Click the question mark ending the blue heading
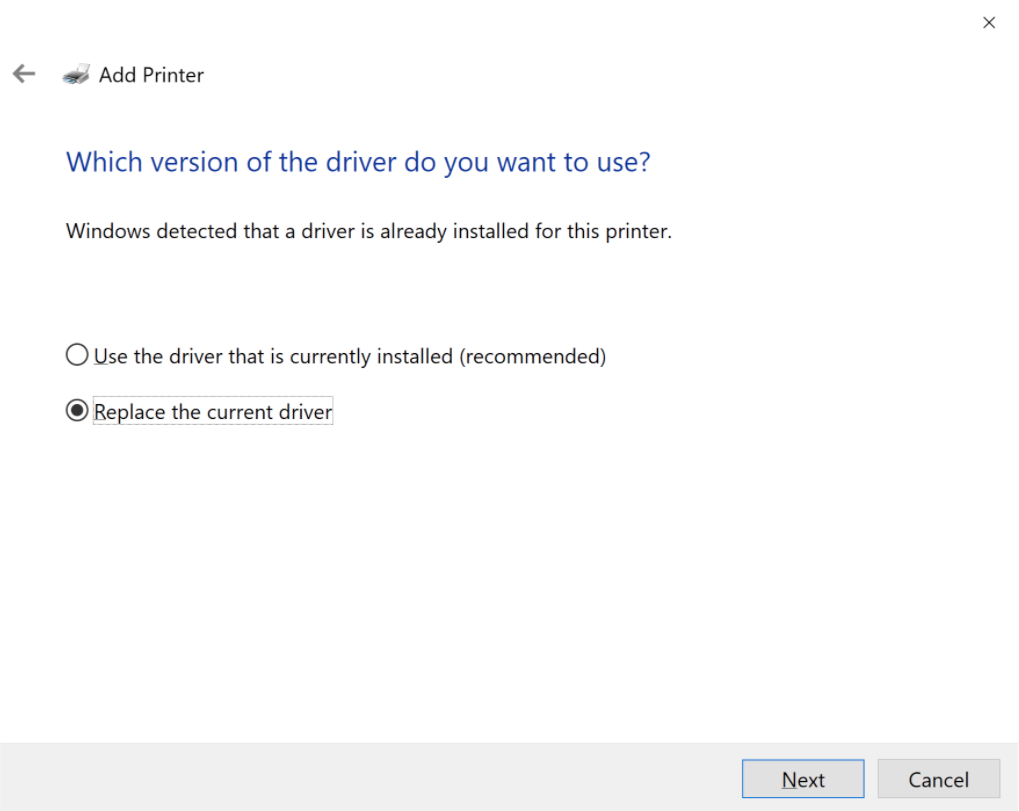 click(x=643, y=162)
